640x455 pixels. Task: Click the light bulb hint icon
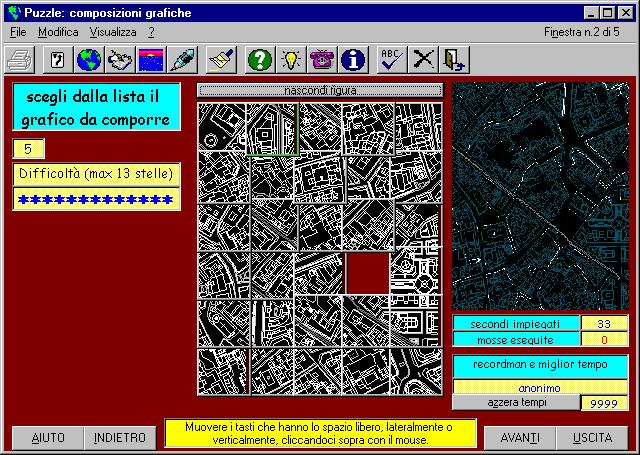click(x=290, y=60)
